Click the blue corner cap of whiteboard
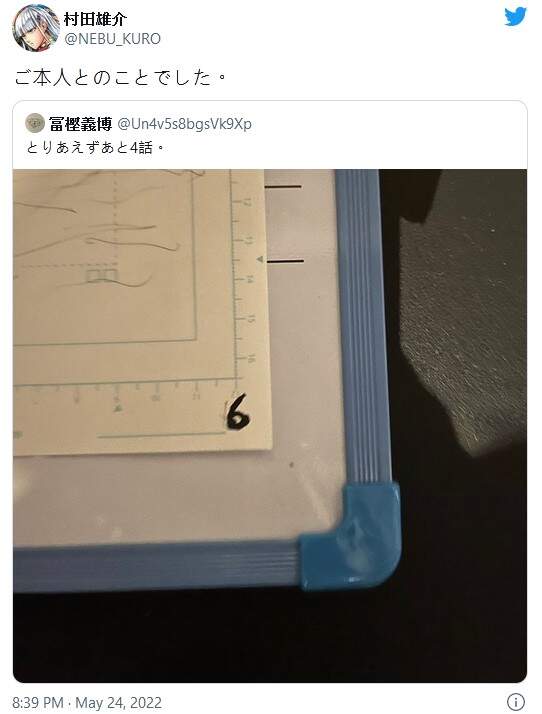542x714 pixels. 350,537
